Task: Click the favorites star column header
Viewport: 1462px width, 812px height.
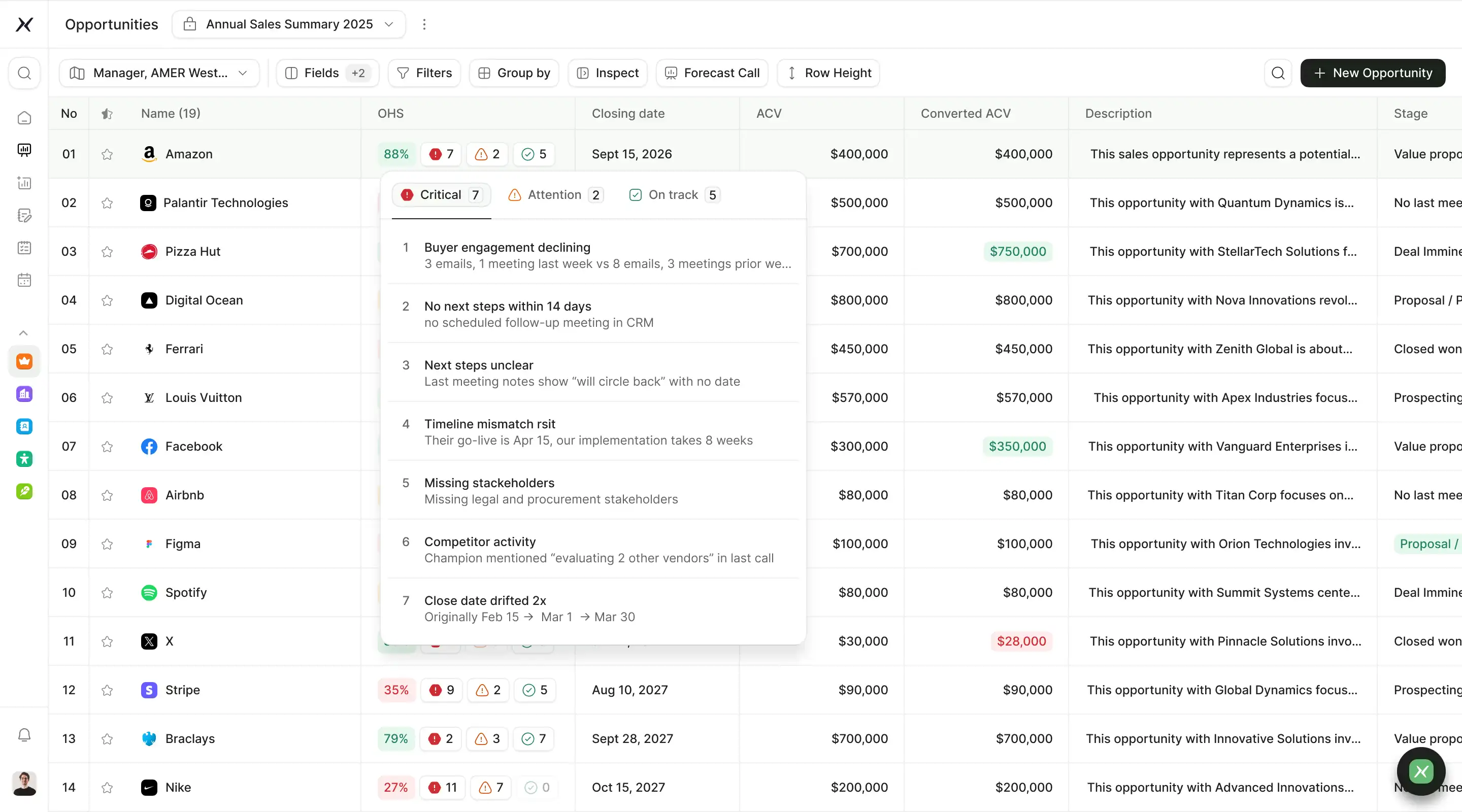Action: (107, 114)
